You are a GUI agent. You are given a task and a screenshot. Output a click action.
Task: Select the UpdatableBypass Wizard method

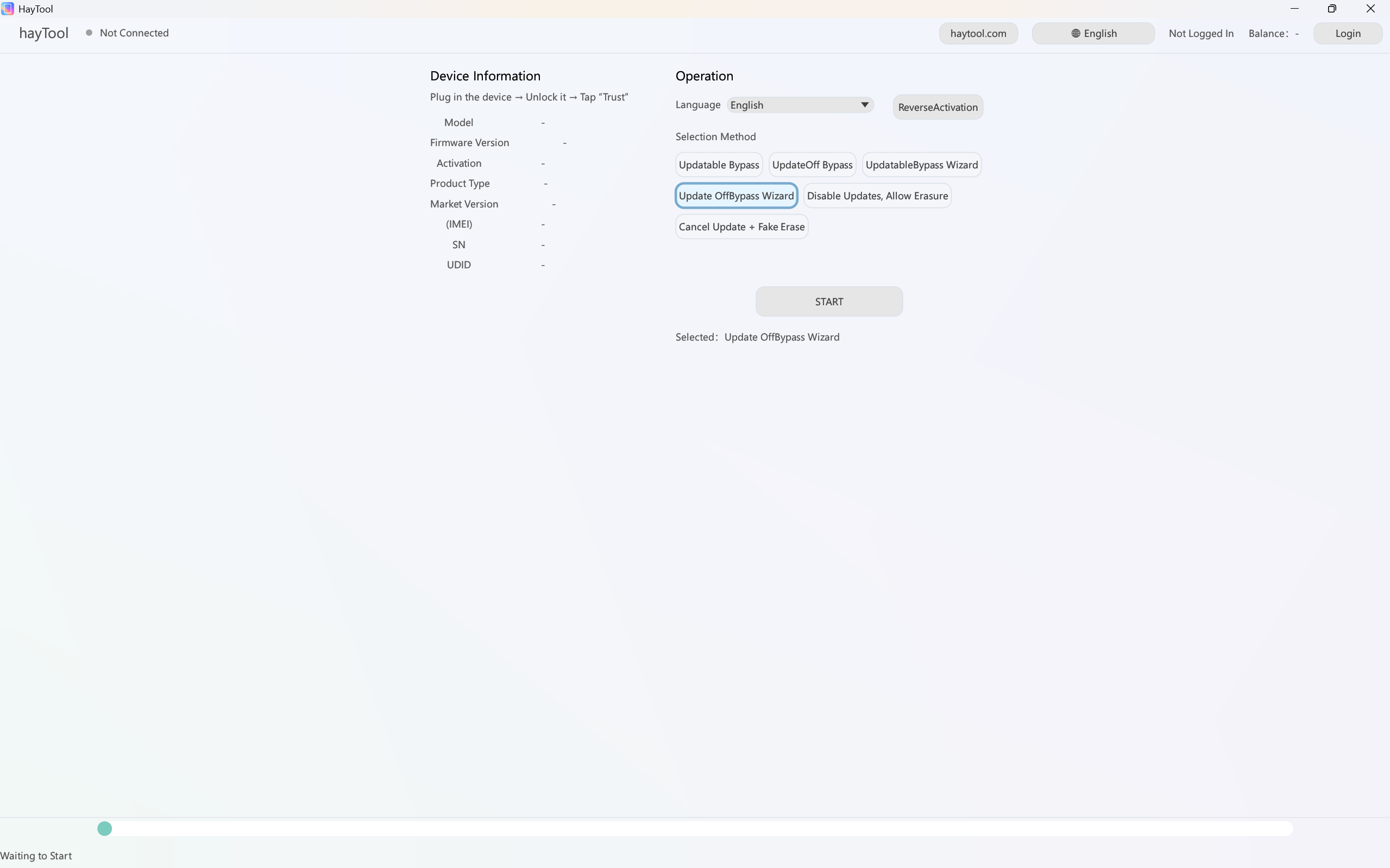coord(921,164)
